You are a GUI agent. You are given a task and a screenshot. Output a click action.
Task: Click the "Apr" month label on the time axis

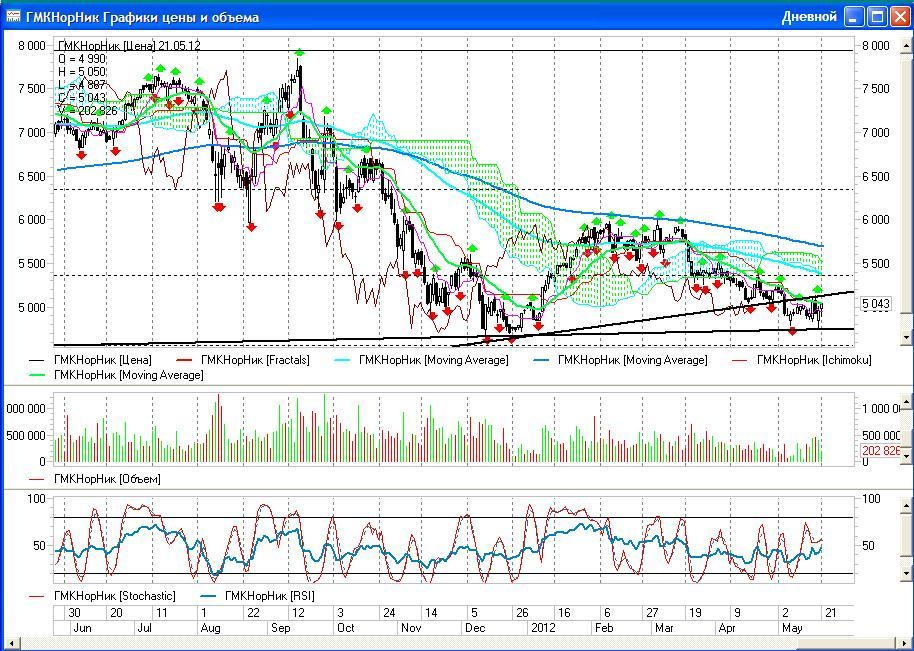click(727, 628)
